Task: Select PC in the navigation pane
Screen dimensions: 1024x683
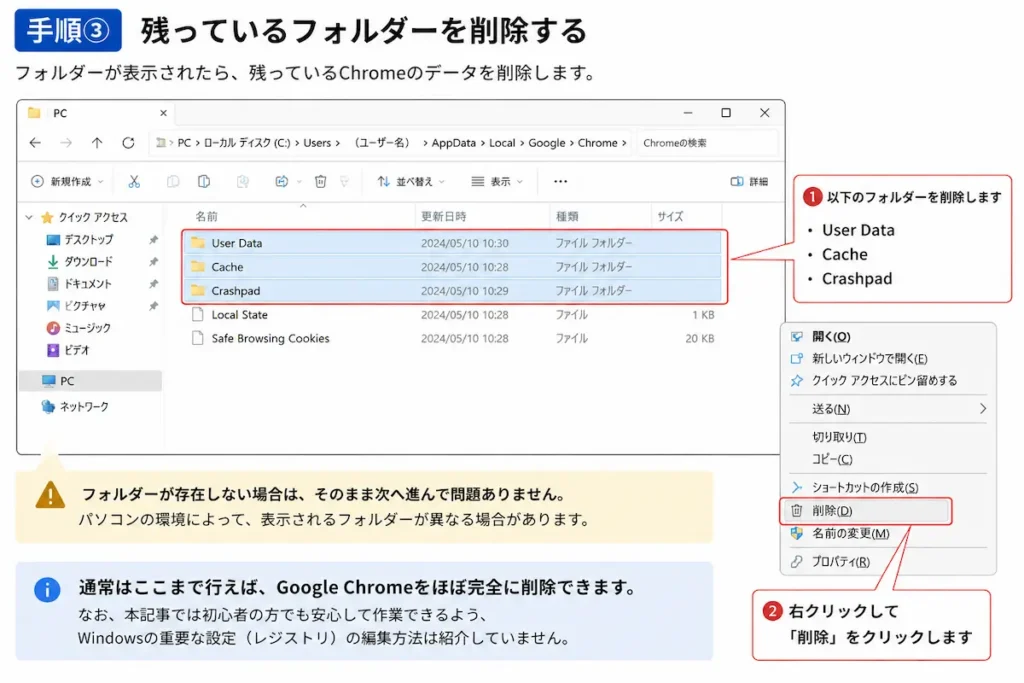Action: (91, 381)
